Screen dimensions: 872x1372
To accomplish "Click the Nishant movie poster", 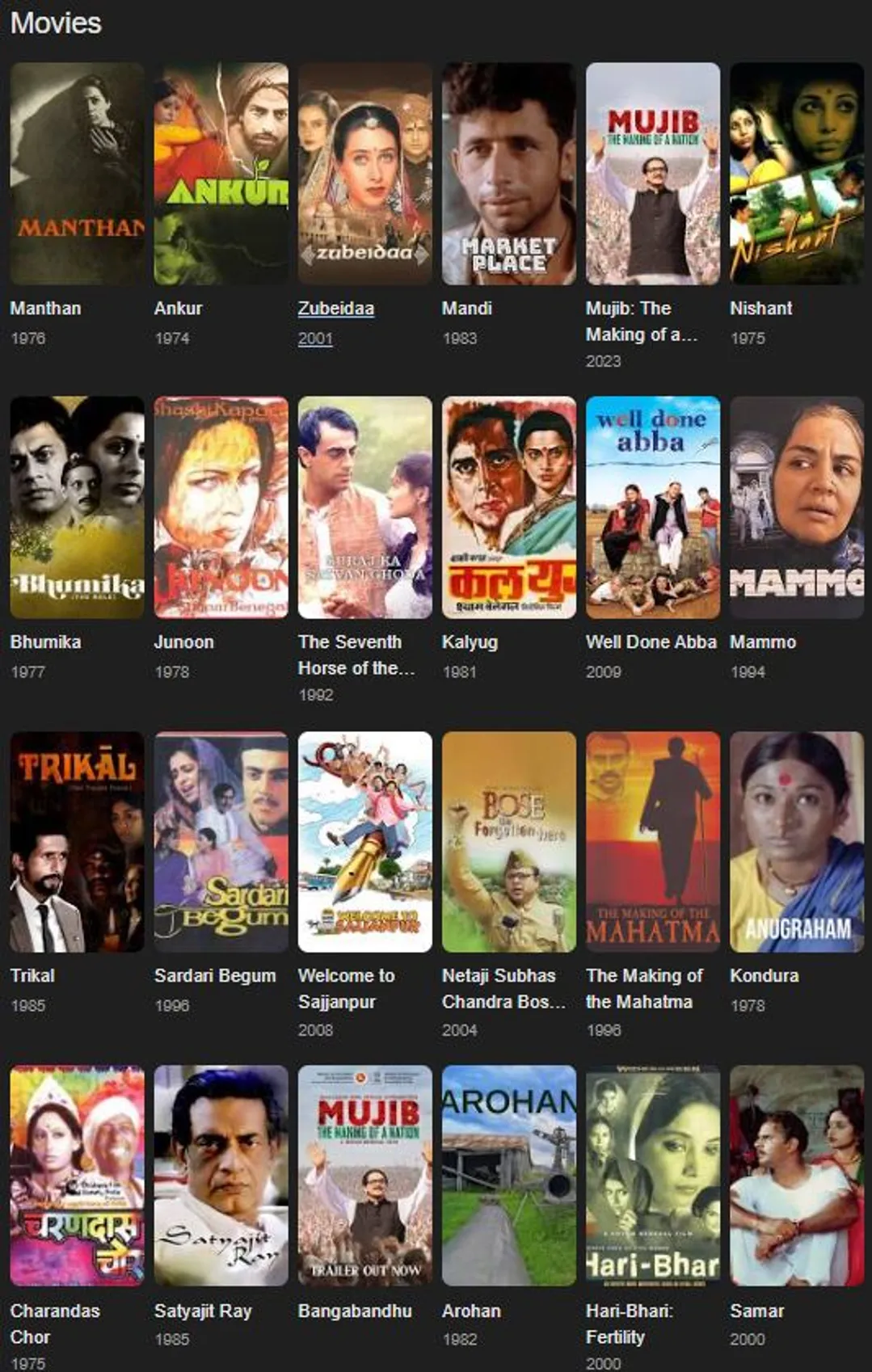I will coord(796,174).
